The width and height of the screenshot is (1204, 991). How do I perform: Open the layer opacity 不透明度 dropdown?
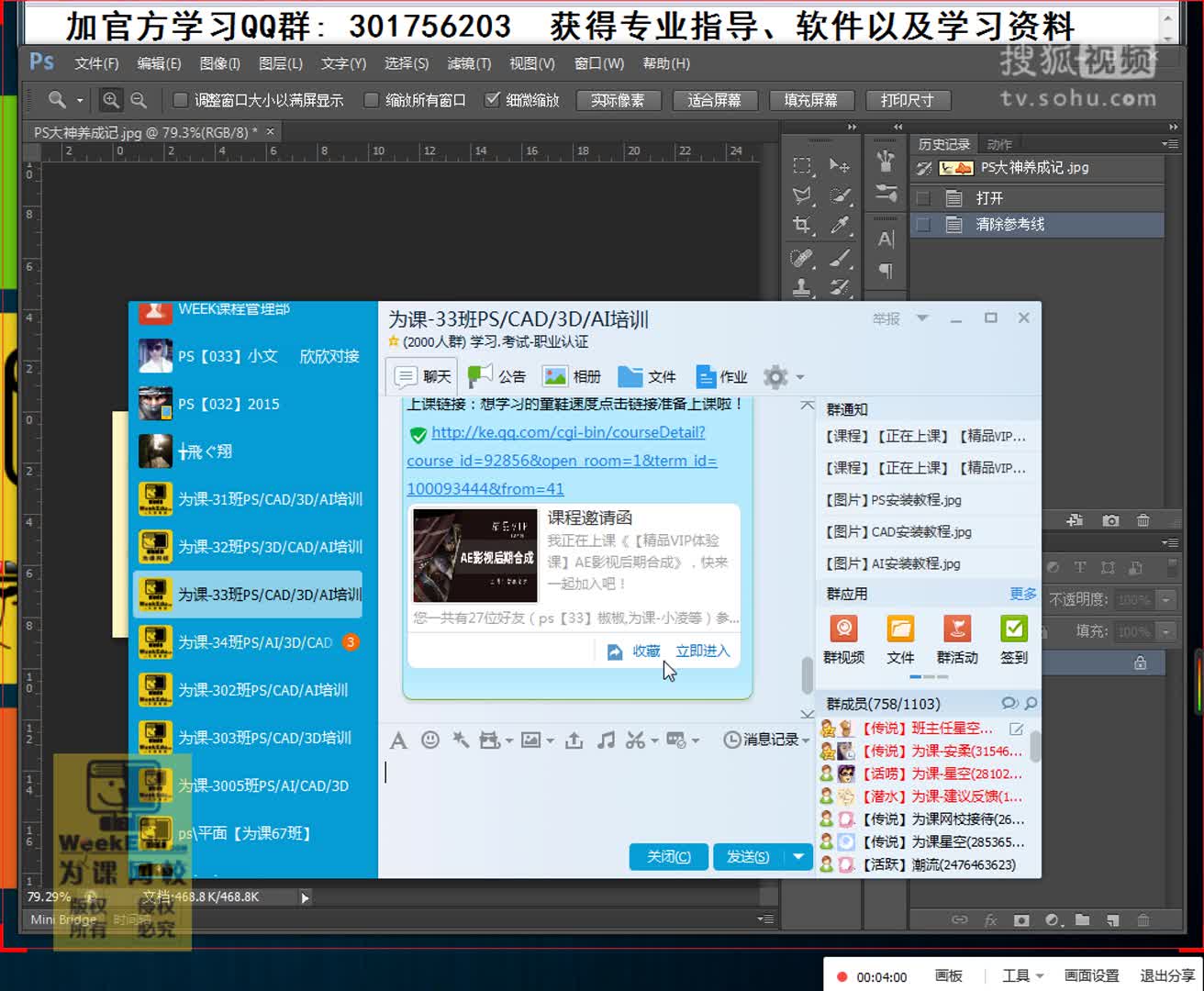1165,600
